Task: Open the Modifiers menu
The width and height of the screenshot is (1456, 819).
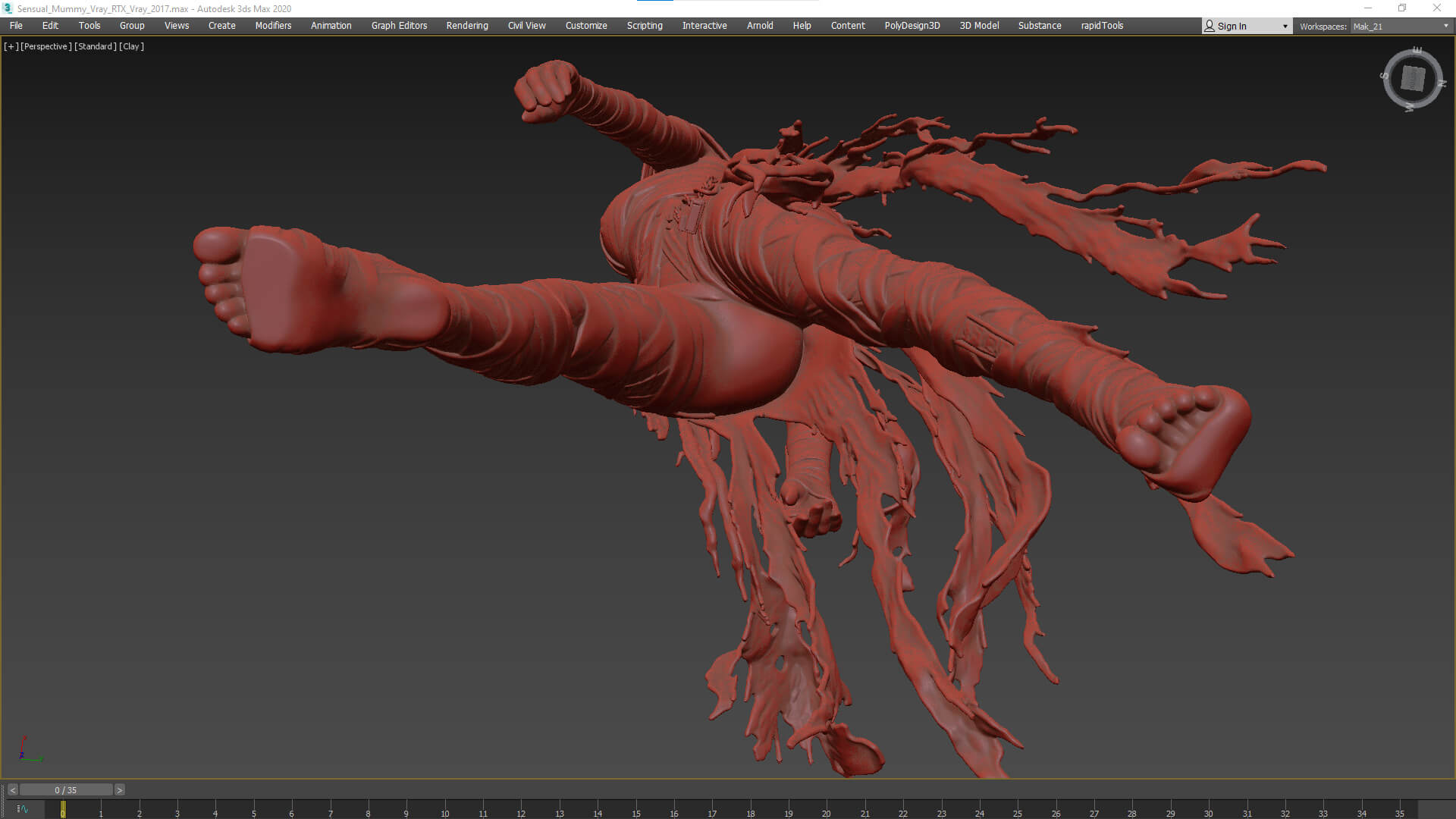Action: [x=273, y=26]
